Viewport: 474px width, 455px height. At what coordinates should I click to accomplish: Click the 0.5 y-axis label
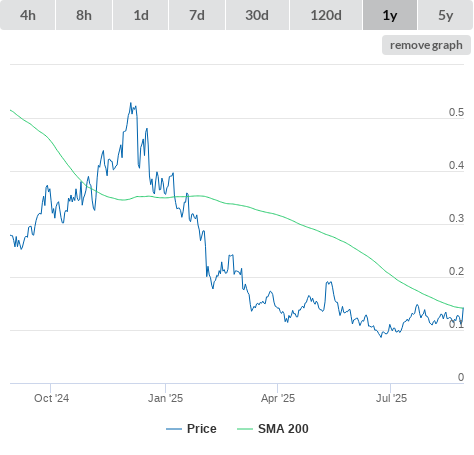pyautogui.click(x=456, y=112)
